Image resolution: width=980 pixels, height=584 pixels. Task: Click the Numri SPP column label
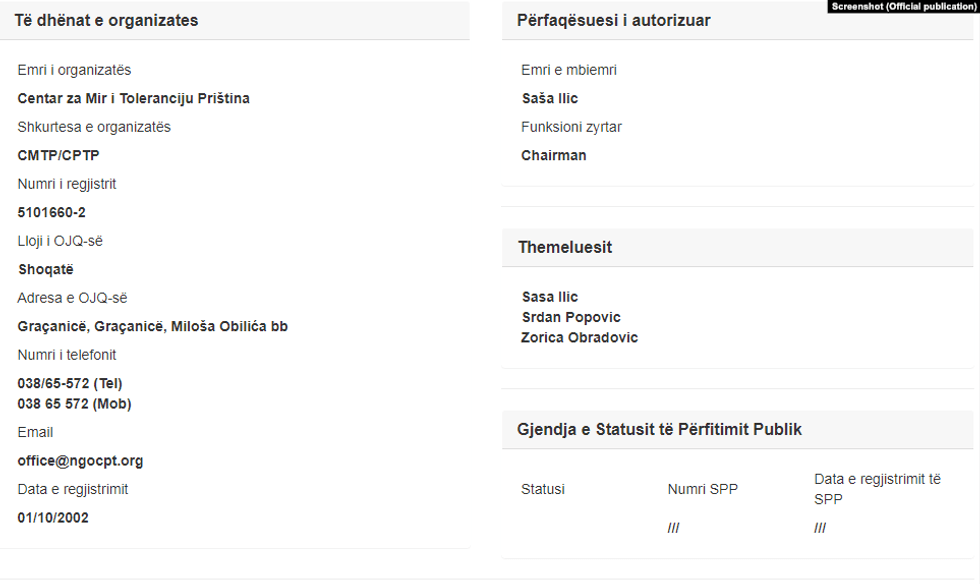point(702,489)
